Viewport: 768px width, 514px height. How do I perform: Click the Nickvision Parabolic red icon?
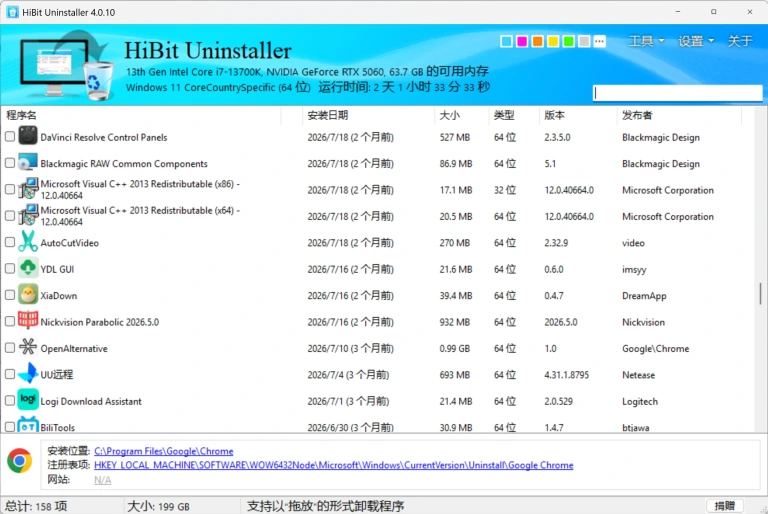[28, 320]
